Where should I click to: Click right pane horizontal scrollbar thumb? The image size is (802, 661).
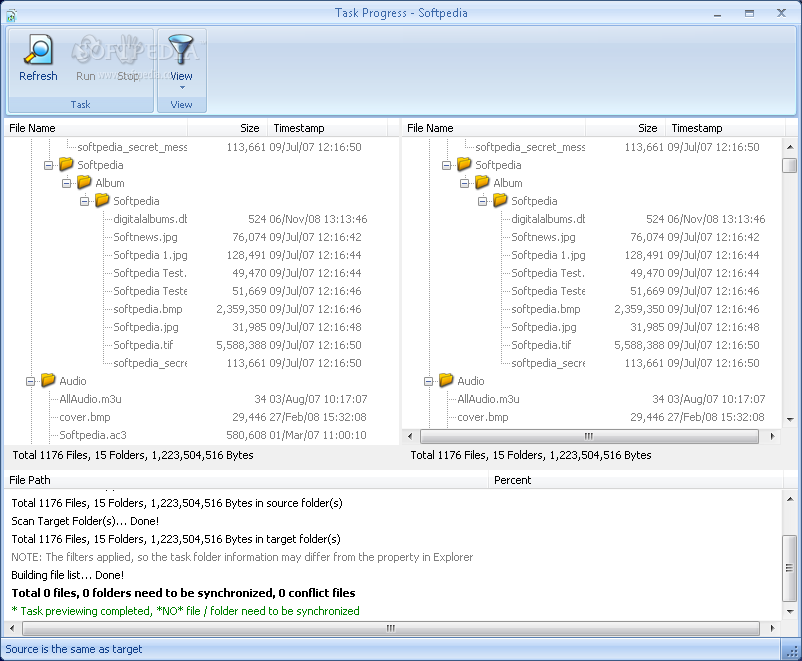pyautogui.click(x=589, y=436)
